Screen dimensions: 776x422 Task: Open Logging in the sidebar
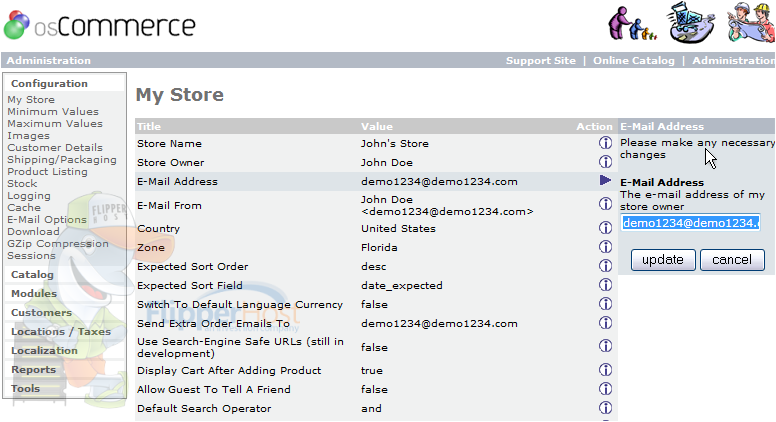(29, 196)
